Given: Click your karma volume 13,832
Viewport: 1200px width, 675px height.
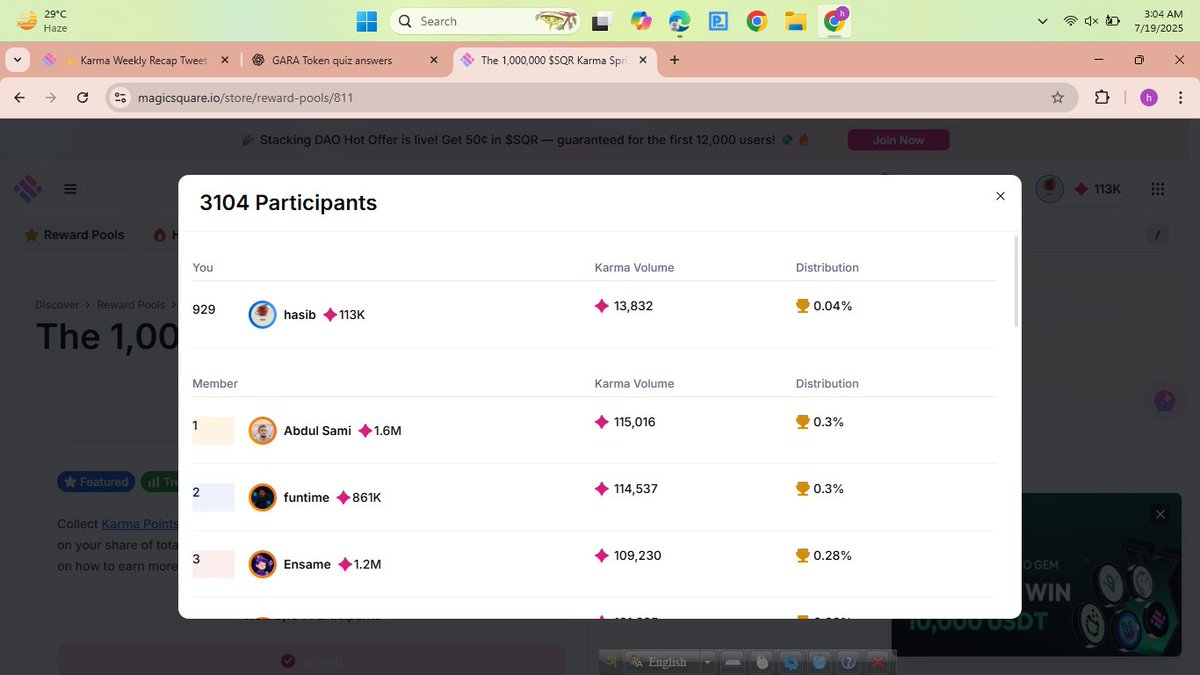Looking at the screenshot, I should 633,306.
